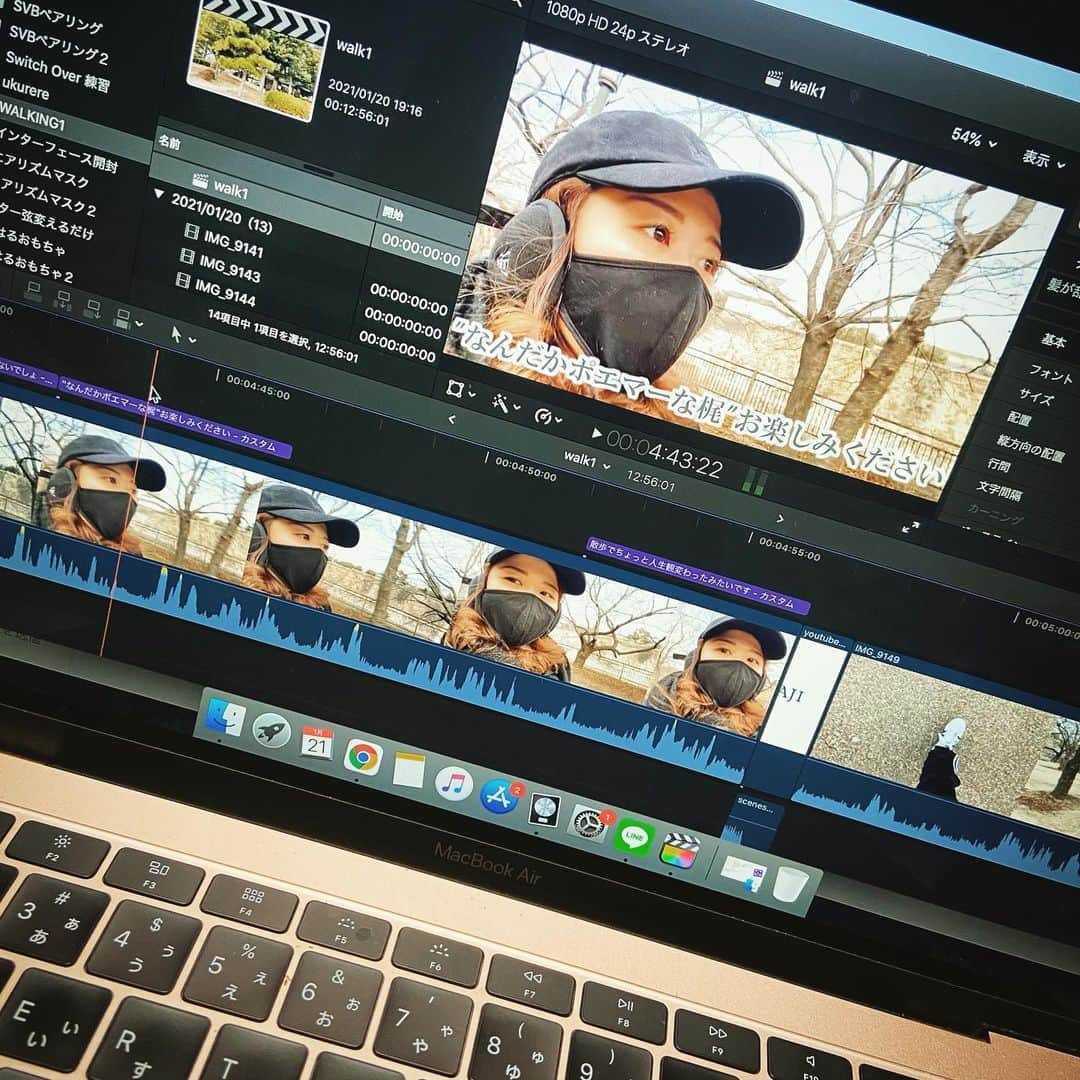
Task: Open the enhancements menu chevron
Action: point(517,407)
